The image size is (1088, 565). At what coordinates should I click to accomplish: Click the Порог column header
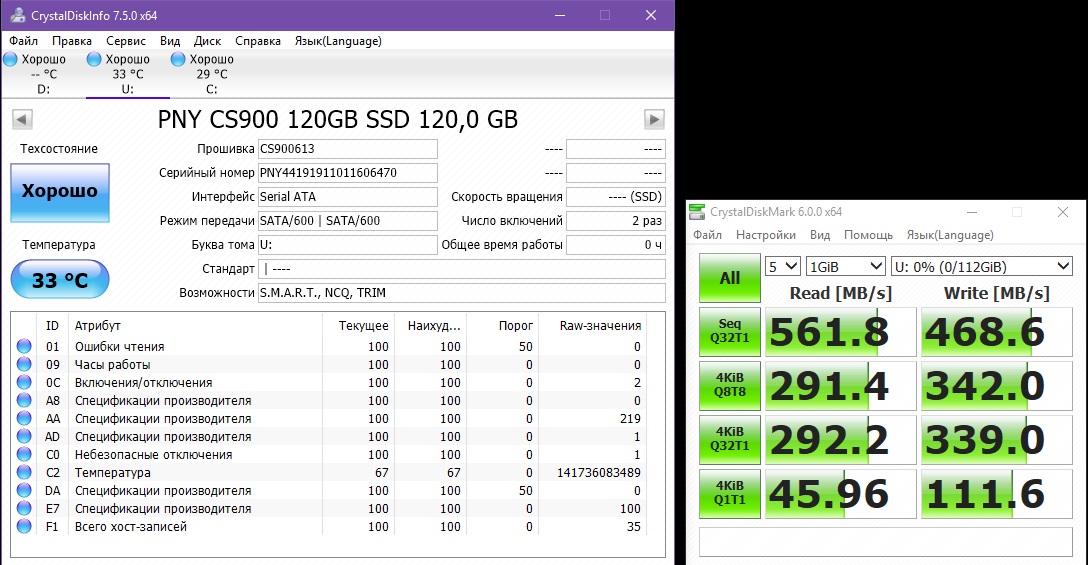tap(516, 326)
